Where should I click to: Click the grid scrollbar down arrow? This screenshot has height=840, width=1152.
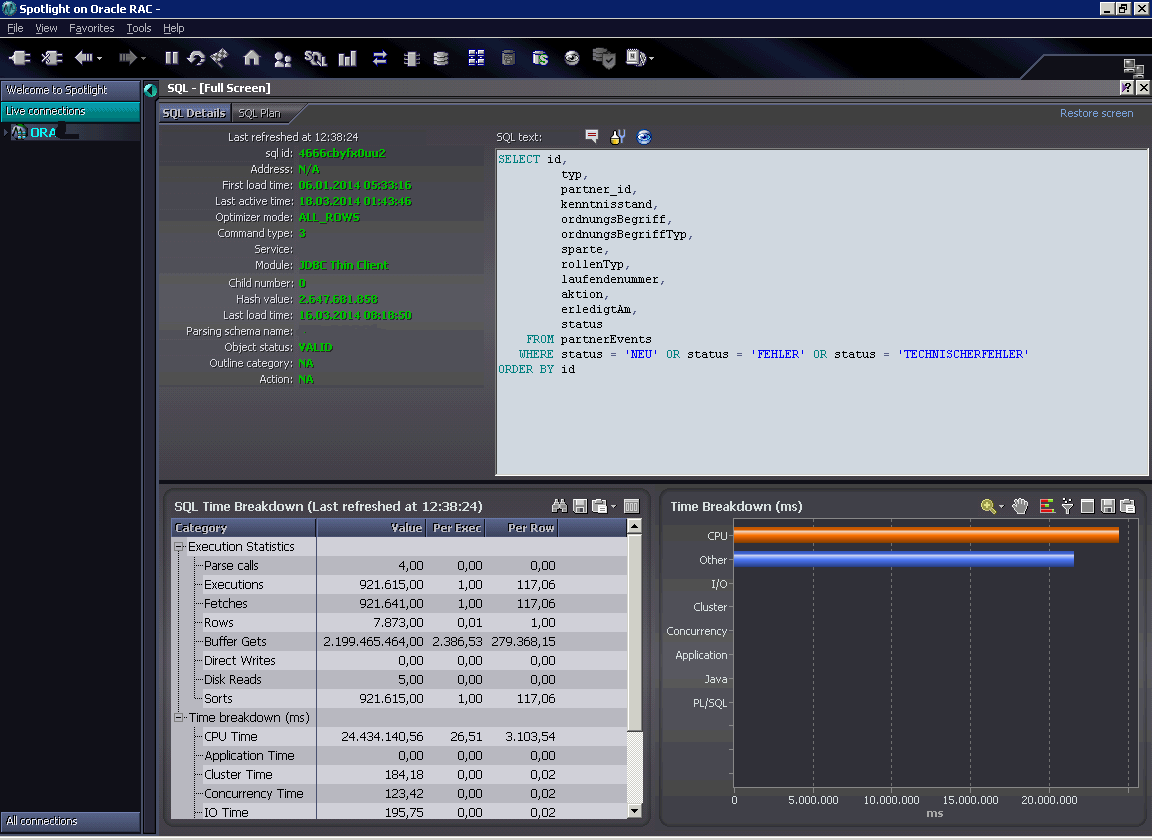click(635, 811)
